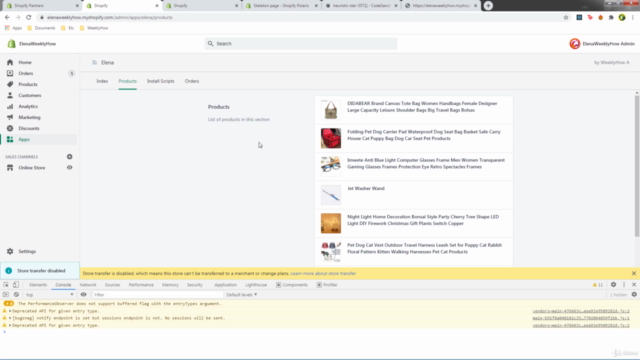
Task: Open a new browser tab
Action: 488,6
